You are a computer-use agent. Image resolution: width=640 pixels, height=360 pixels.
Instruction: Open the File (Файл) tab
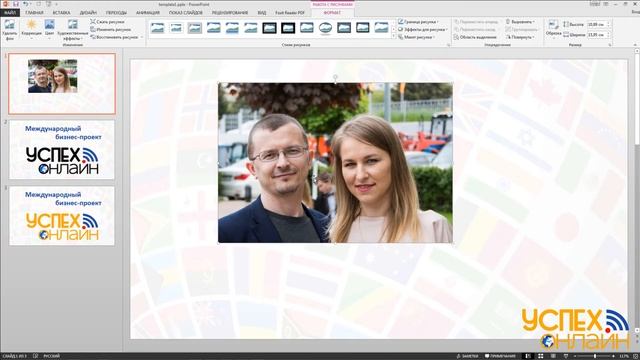pos(10,13)
